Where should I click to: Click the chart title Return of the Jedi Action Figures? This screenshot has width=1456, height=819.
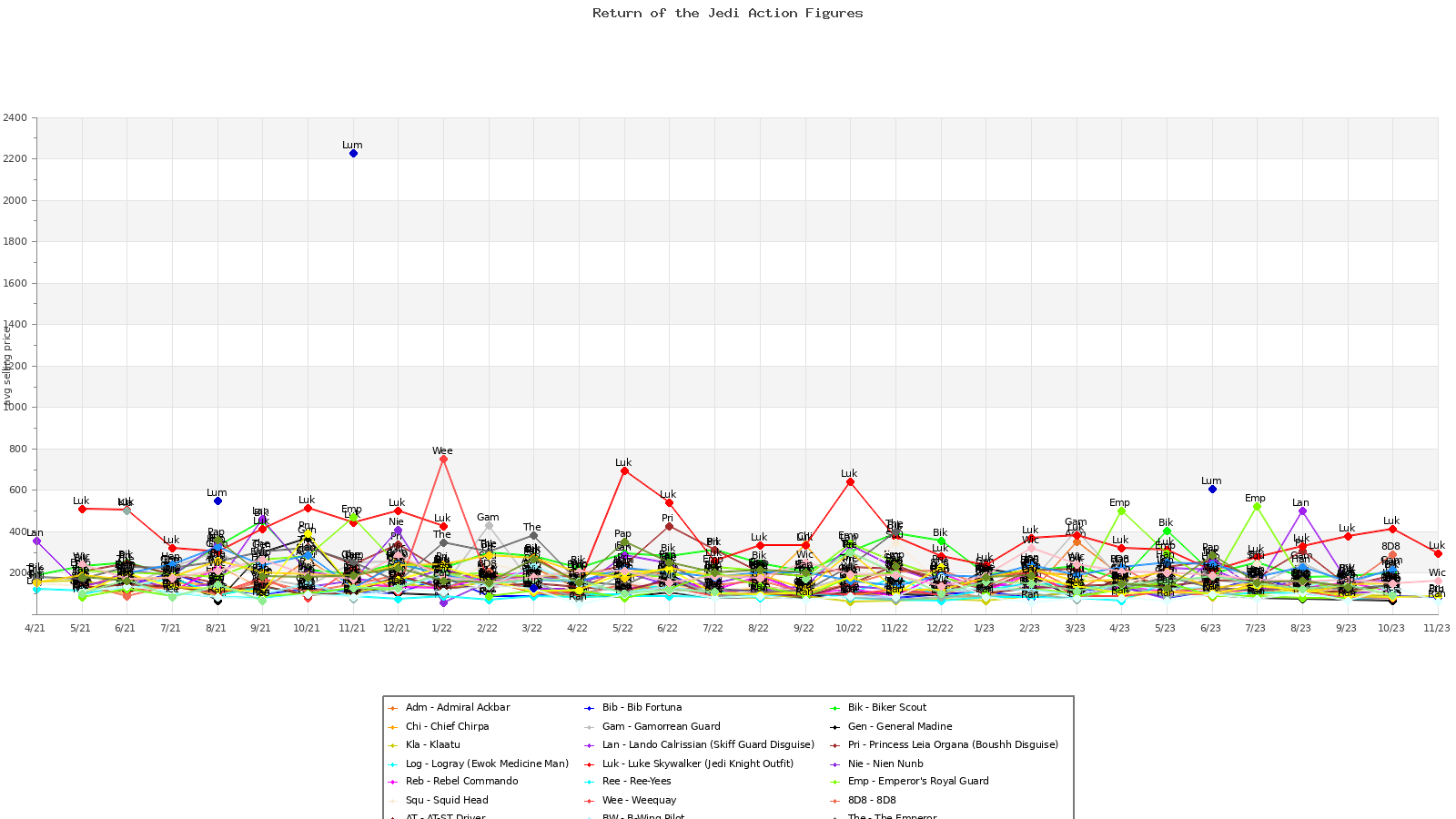727,13
